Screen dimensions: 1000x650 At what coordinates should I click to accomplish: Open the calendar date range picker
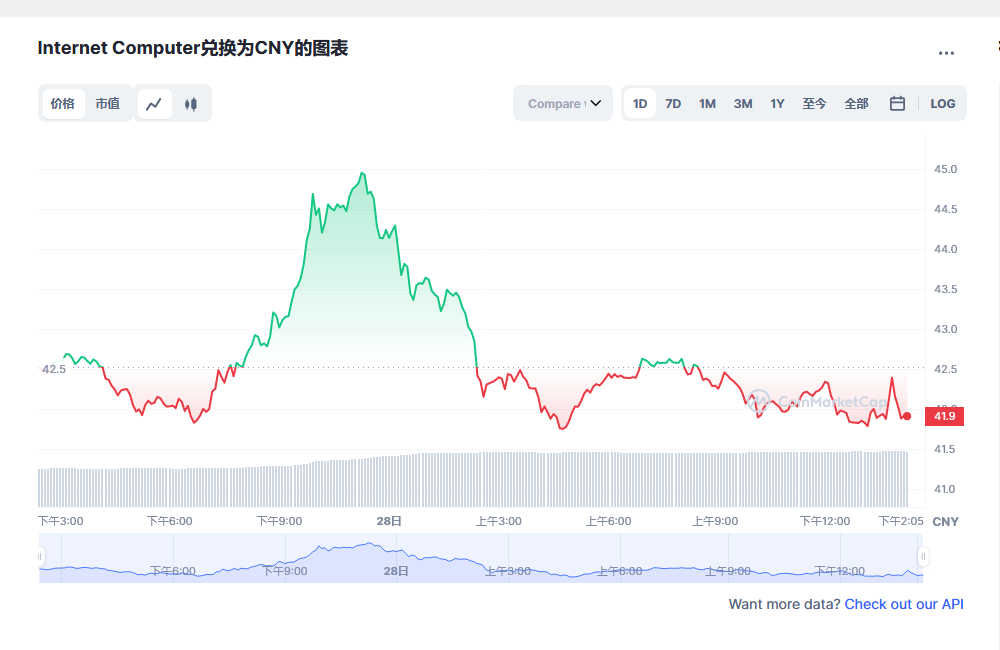(897, 103)
